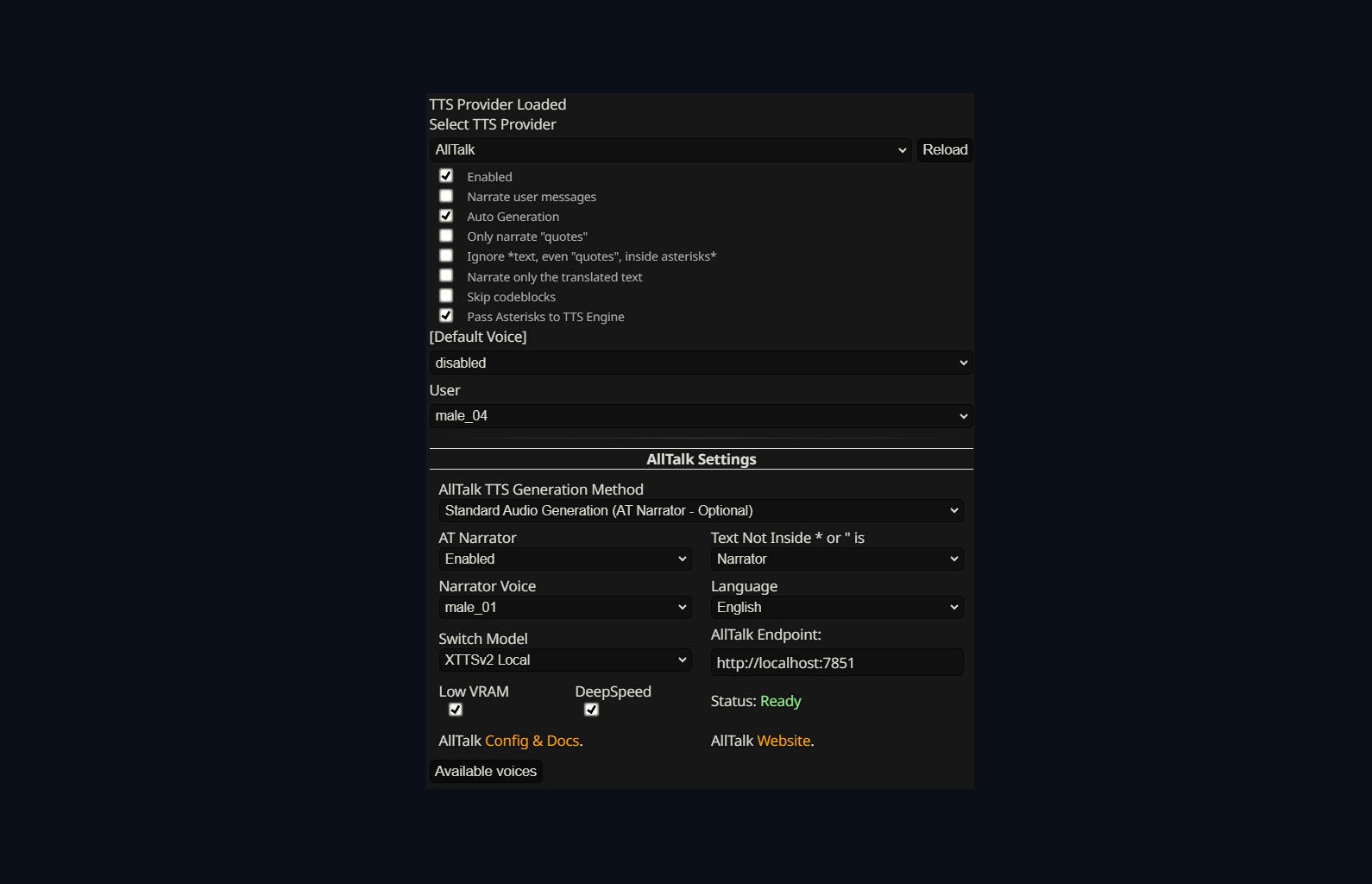Enable Ignore text inside asterisks checkbox
The height and width of the screenshot is (884, 1372).
point(446,256)
